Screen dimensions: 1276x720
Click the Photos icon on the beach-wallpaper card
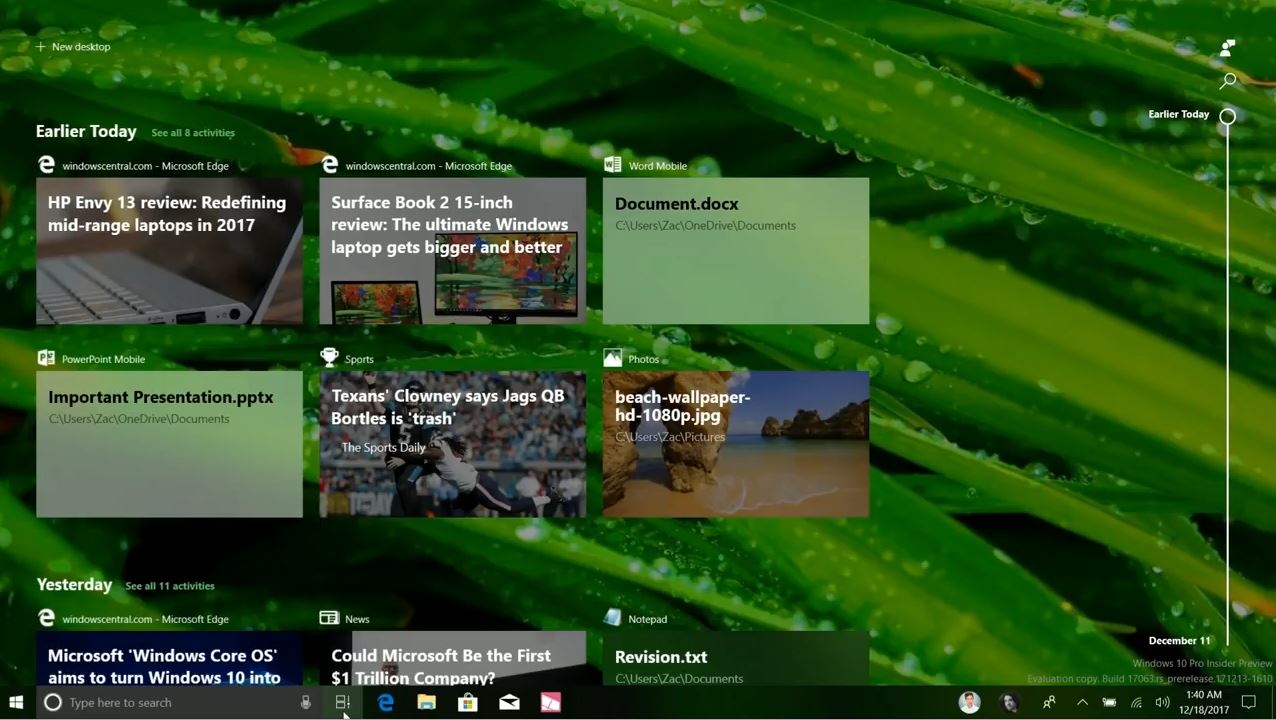(612, 357)
